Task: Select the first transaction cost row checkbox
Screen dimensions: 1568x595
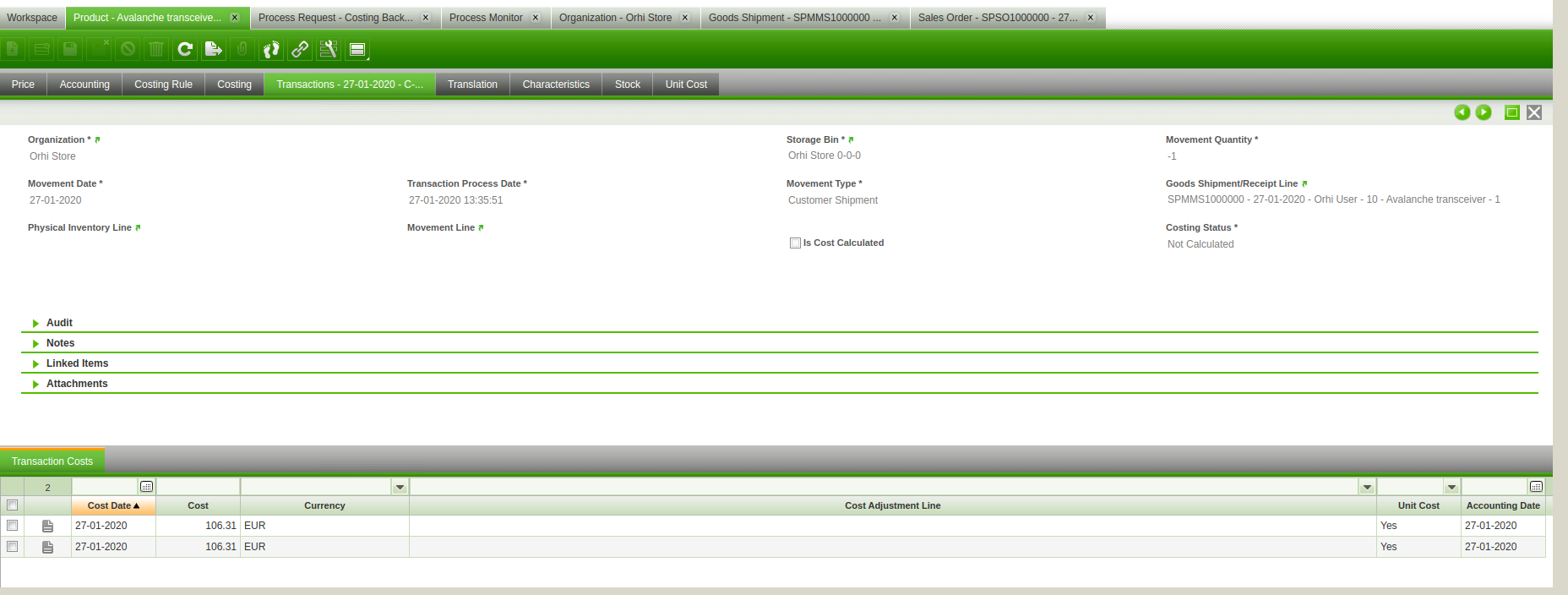Action: [x=12, y=526]
